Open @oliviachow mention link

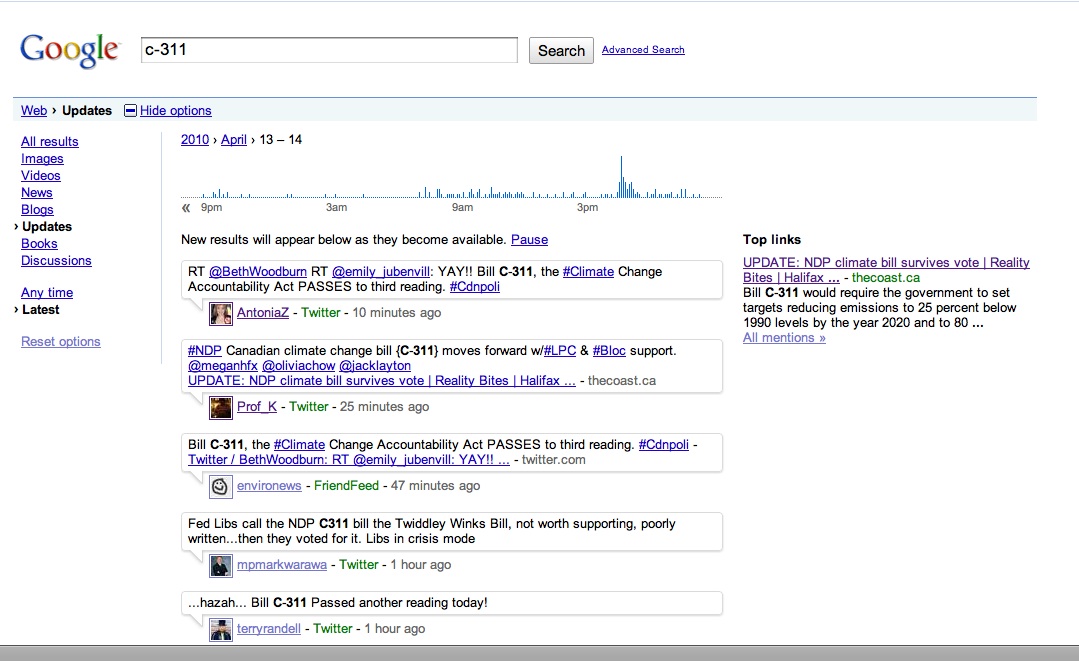click(x=299, y=366)
